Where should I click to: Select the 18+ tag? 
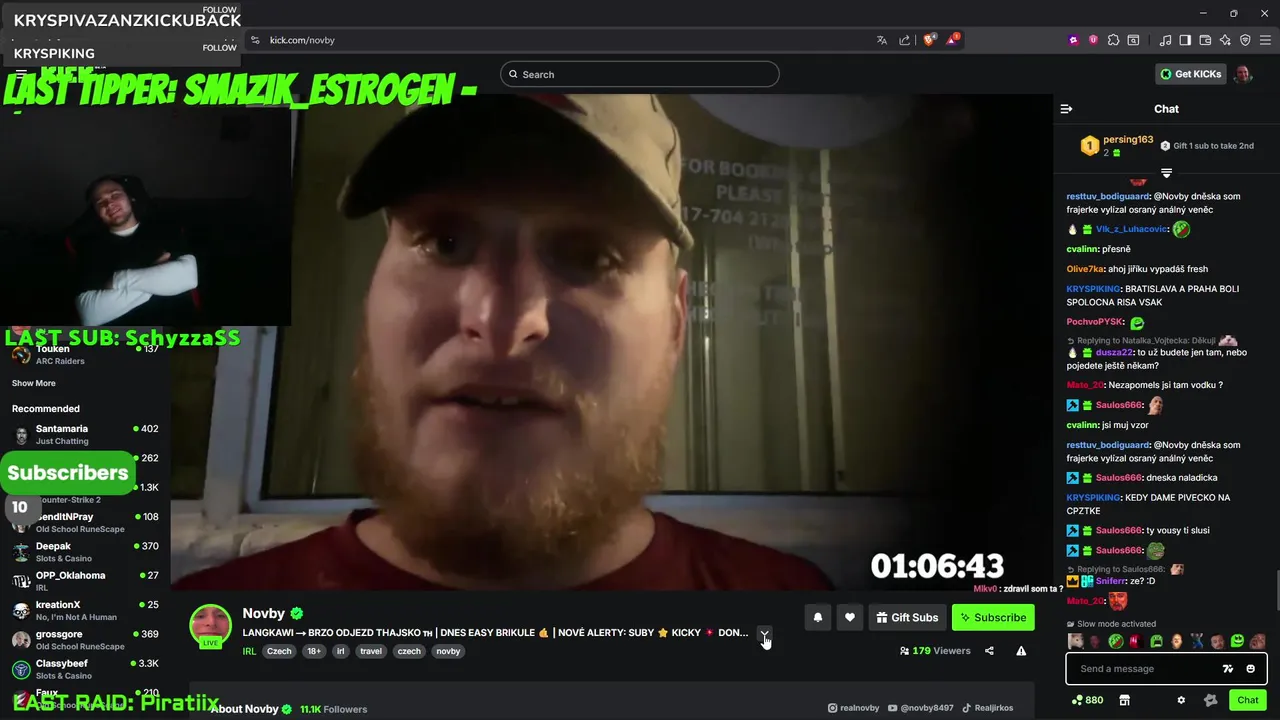pos(314,651)
